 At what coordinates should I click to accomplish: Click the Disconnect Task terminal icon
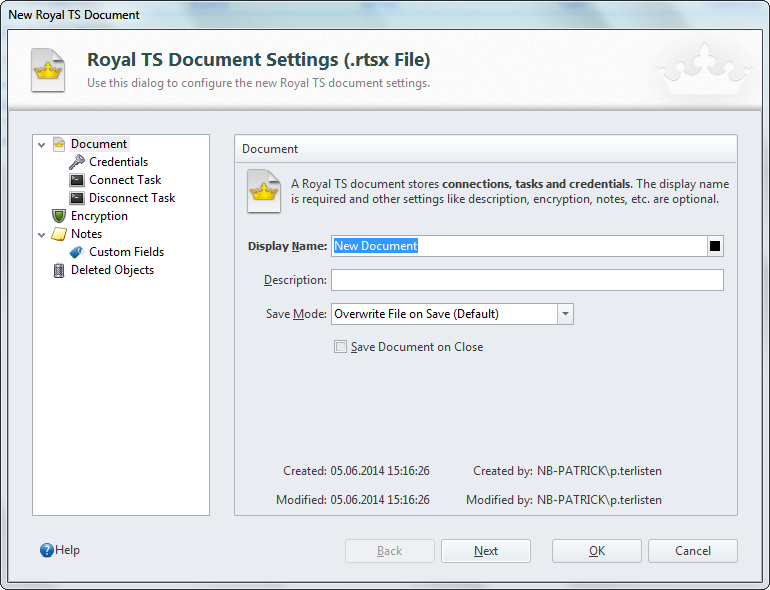coord(77,198)
